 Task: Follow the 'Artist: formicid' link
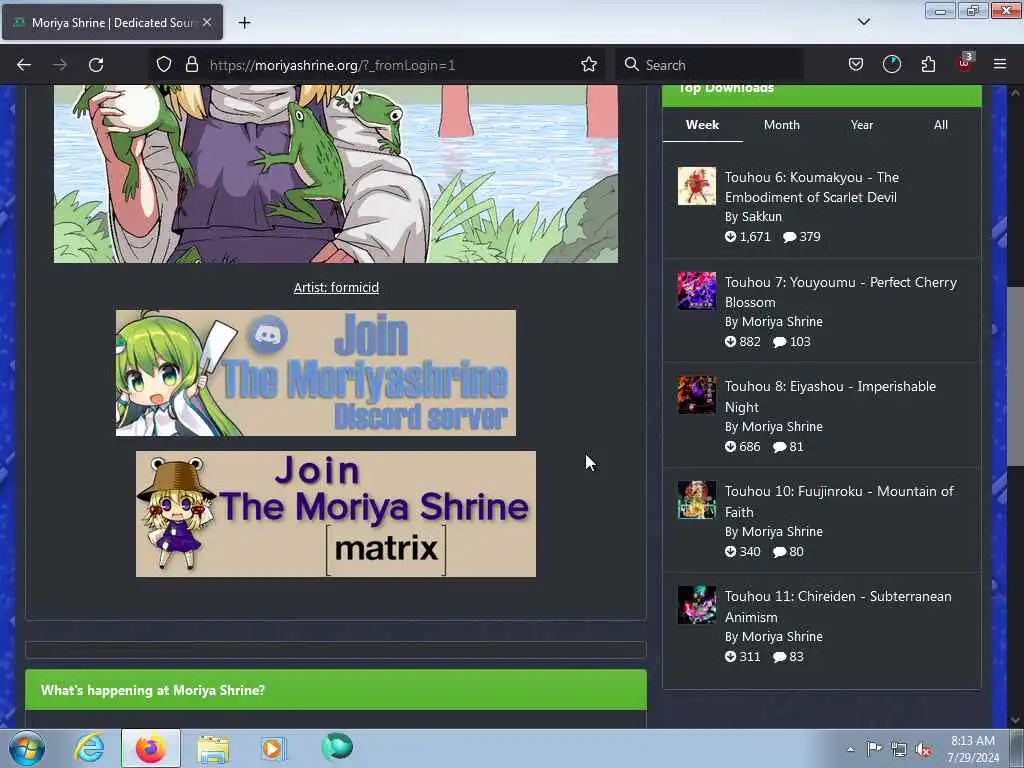pos(336,287)
